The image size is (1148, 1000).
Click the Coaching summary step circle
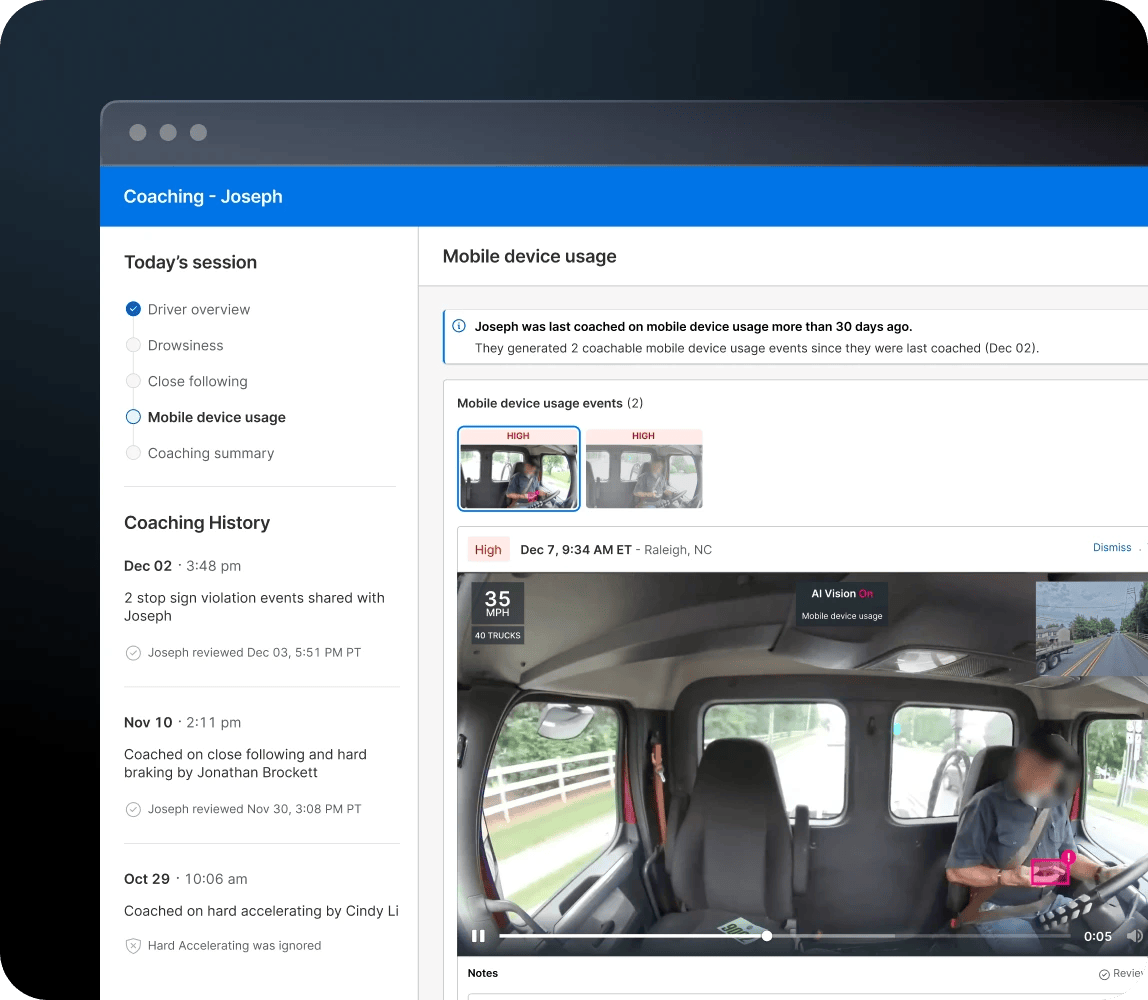coord(133,452)
